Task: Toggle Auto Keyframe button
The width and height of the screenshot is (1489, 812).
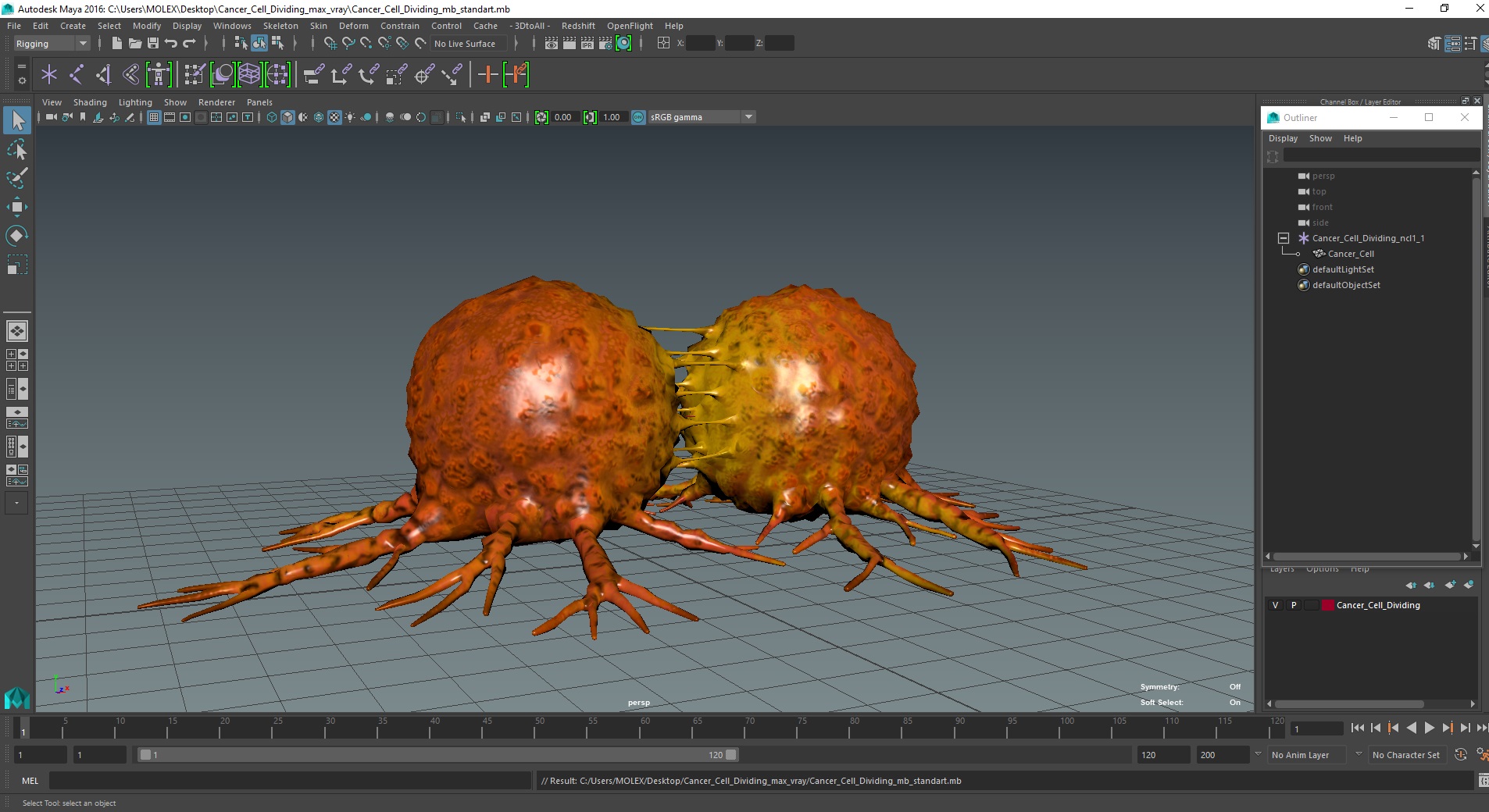Action: click(1461, 755)
